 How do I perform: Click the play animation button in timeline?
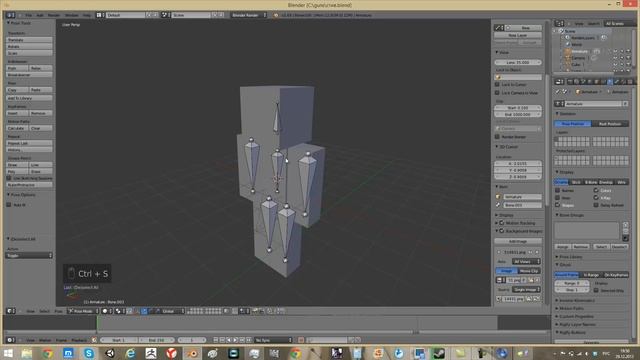click(236, 340)
